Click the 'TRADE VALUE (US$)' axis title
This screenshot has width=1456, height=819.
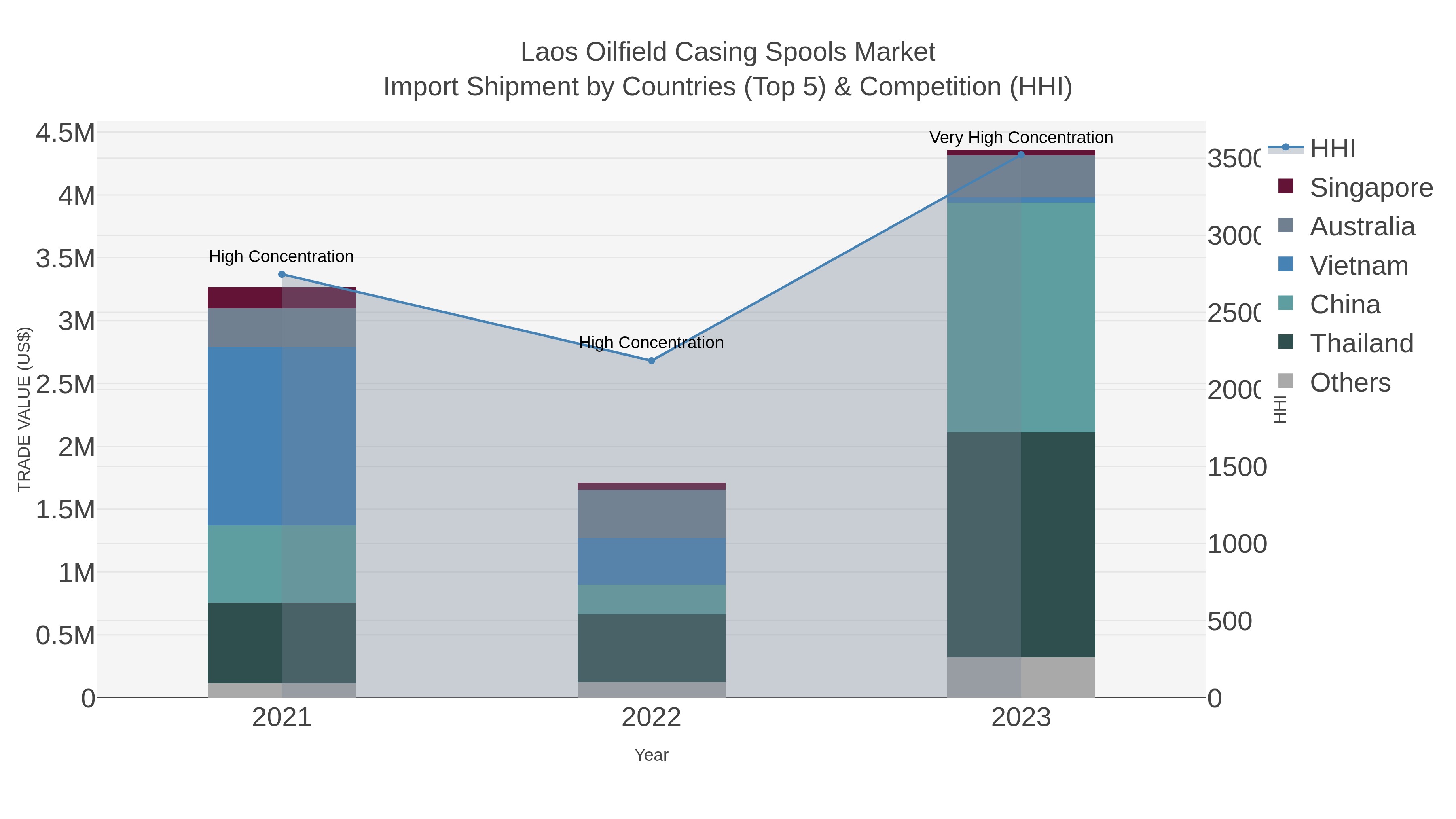24,409
